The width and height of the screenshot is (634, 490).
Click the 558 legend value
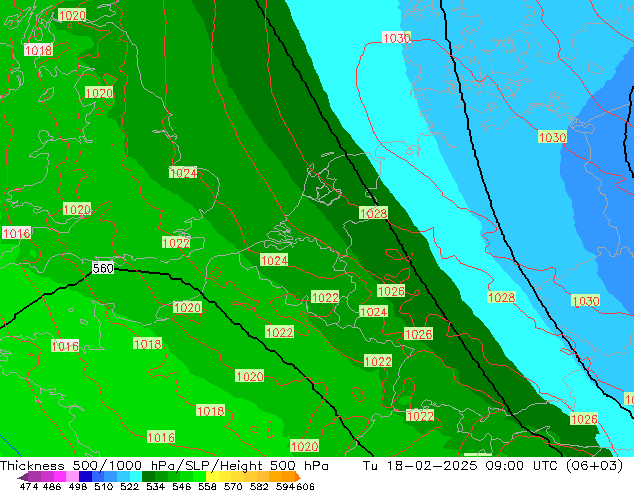click(x=207, y=486)
